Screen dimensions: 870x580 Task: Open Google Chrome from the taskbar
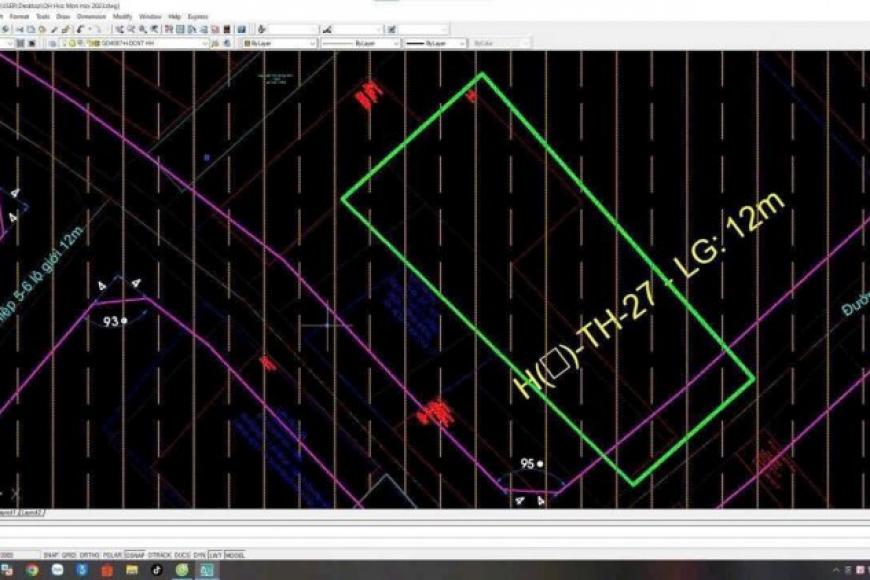point(32,570)
